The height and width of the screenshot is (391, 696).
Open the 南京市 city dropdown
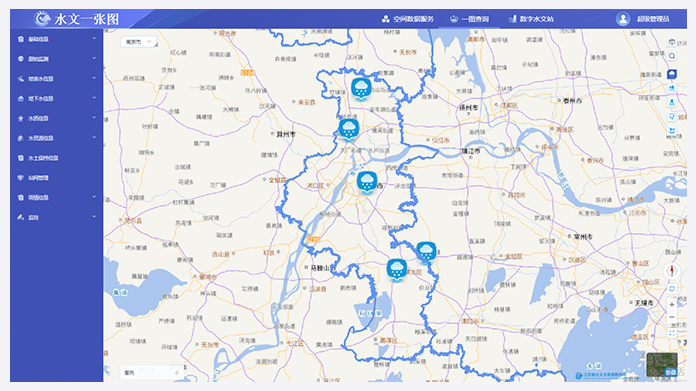[138, 42]
